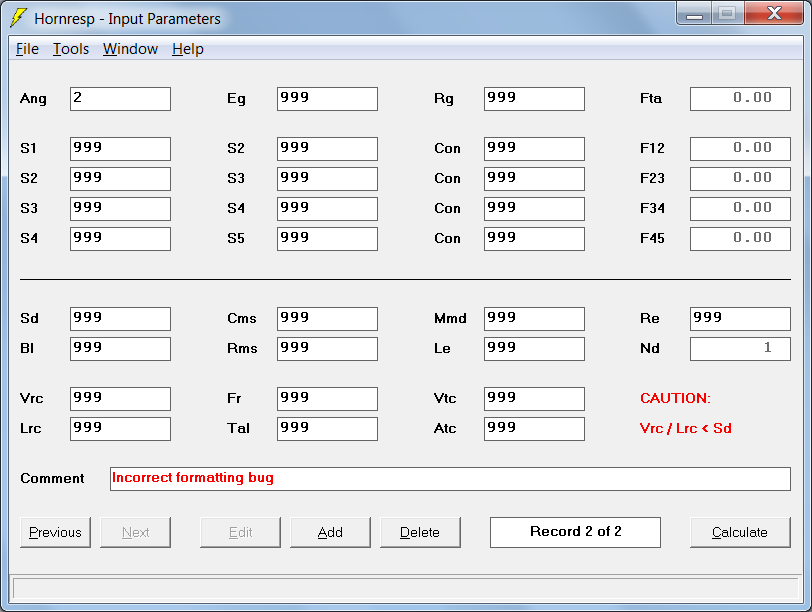Select the Atc input field
Screen dimensions: 812x612
[x=534, y=429]
